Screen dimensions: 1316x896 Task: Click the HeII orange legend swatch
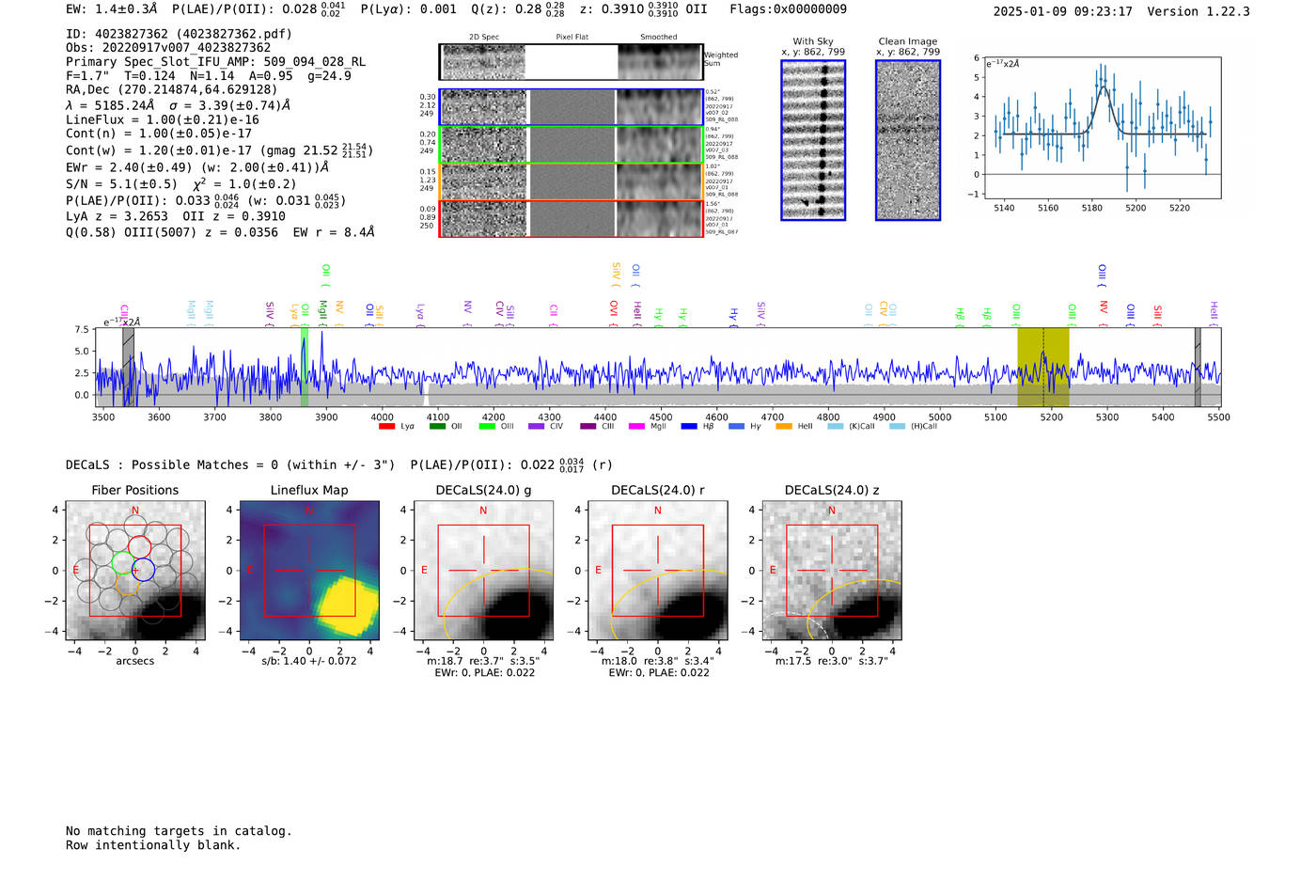784,427
